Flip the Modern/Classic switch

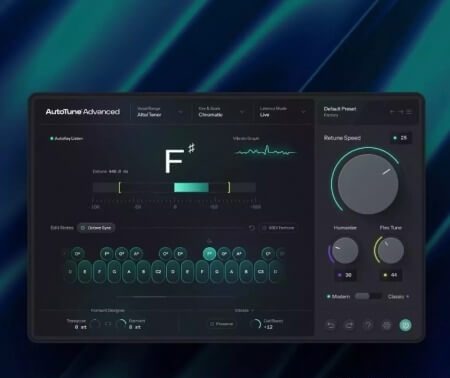[368, 296]
